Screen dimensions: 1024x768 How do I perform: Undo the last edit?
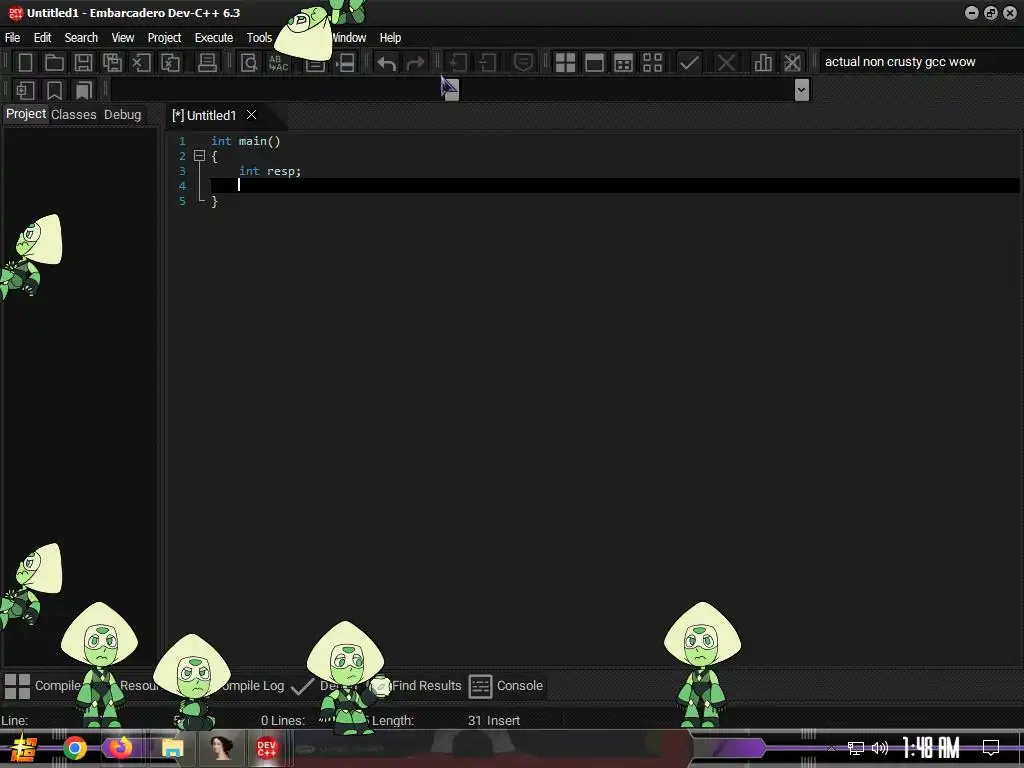click(x=387, y=63)
